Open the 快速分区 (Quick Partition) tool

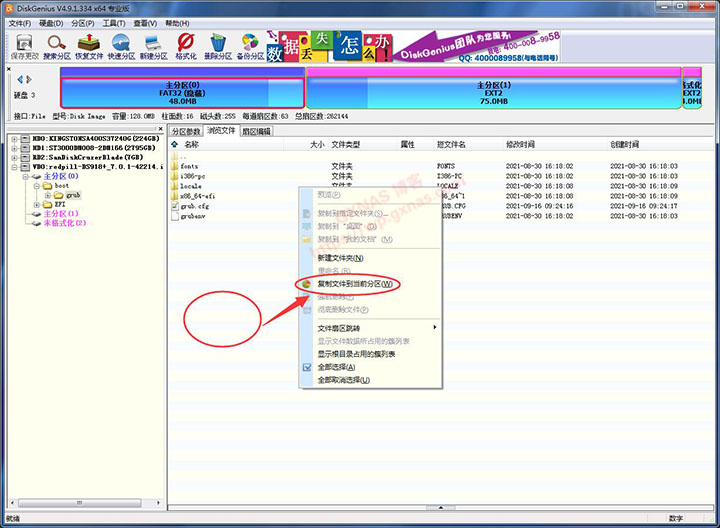pyautogui.click(x=122, y=44)
